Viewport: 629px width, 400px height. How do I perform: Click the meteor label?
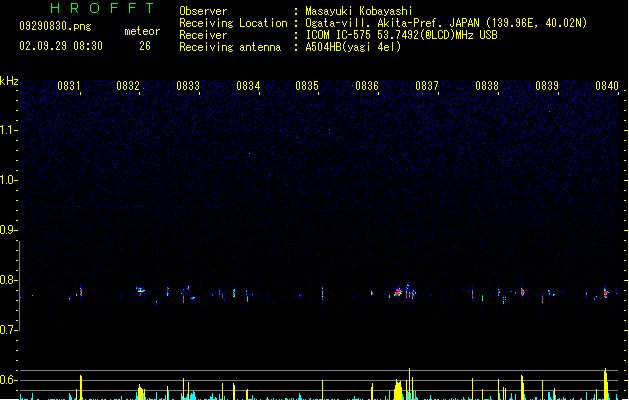click(x=142, y=31)
